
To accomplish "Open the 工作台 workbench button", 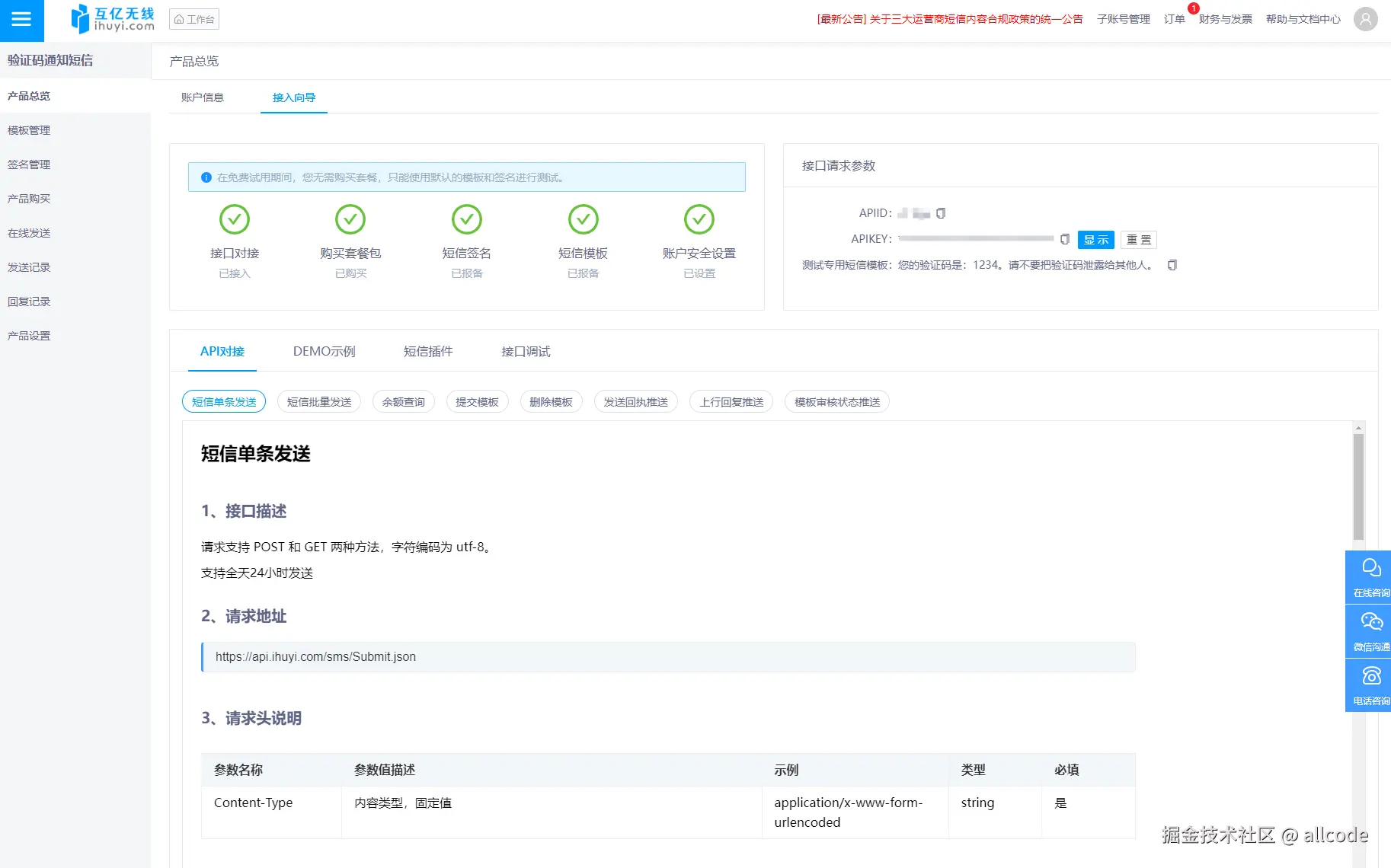I will [x=194, y=19].
